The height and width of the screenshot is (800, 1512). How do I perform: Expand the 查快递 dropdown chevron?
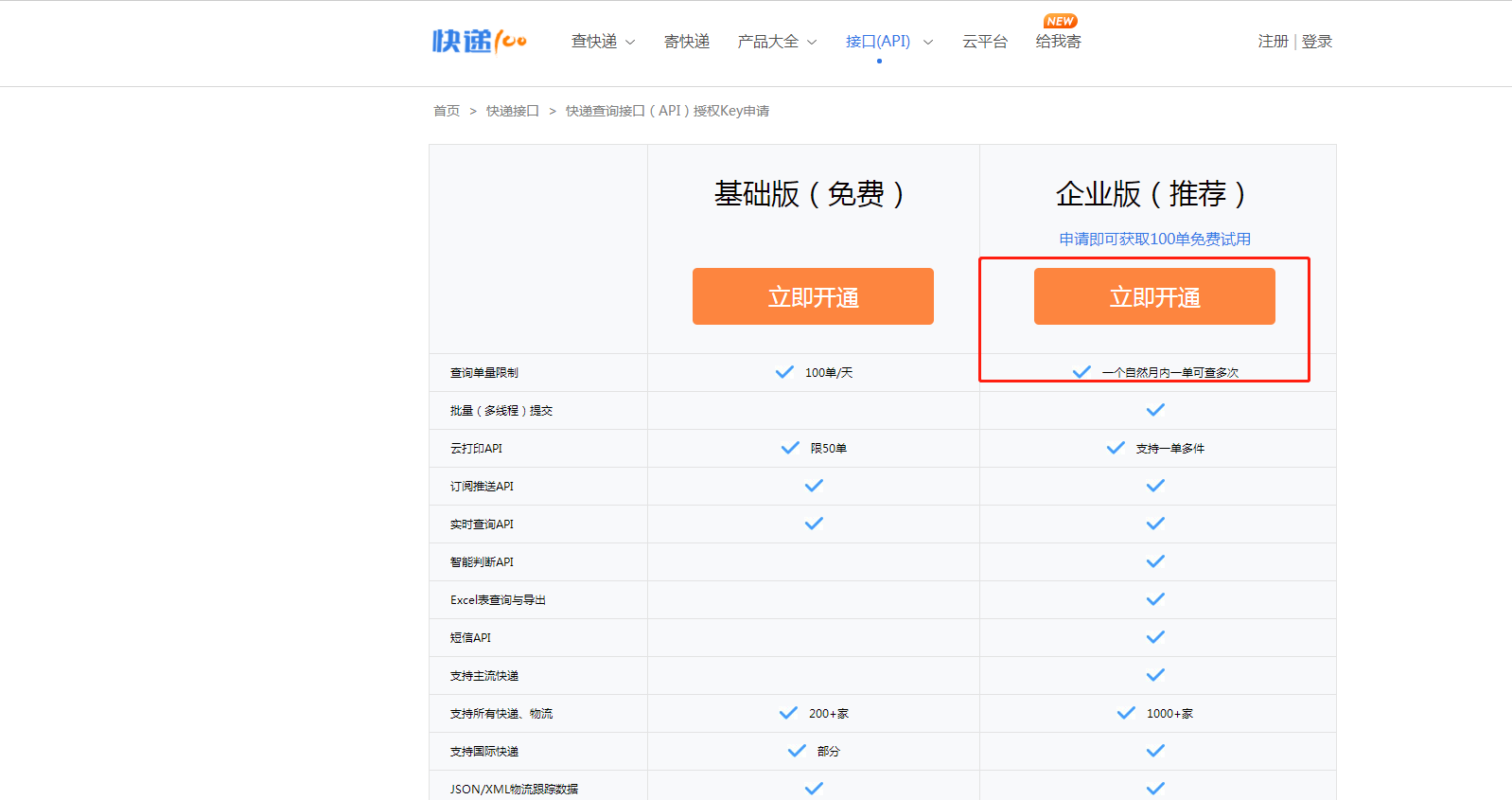click(x=630, y=43)
